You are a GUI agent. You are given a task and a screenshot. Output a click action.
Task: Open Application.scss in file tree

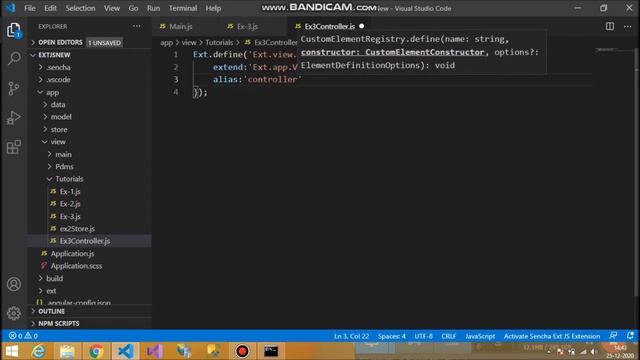point(76,266)
